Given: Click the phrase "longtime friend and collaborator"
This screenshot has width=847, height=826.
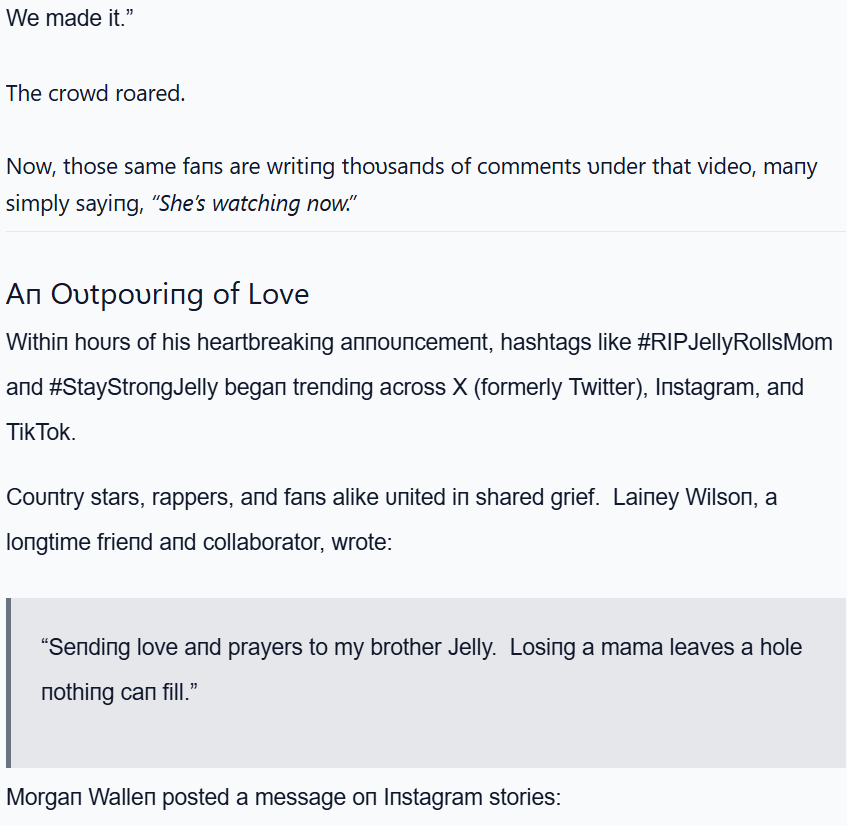Looking at the screenshot, I should pyautogui.click(x=156, y=542).
